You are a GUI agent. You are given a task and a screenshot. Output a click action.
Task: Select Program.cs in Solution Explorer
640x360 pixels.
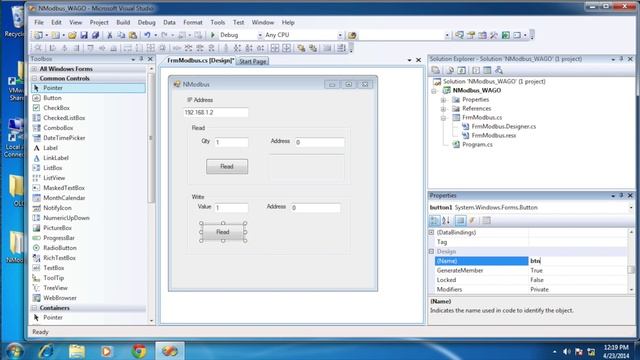coord(477,144)
